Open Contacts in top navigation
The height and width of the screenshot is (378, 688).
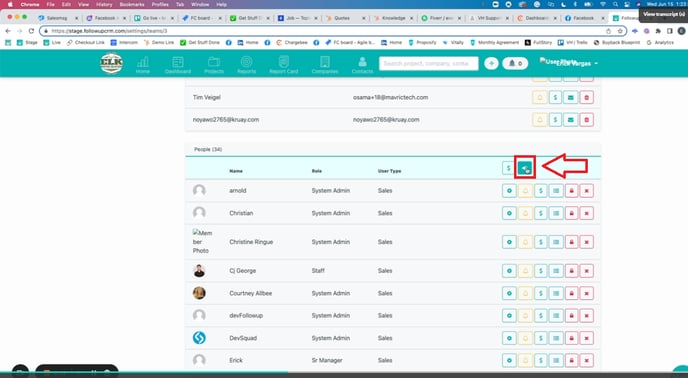[x=362, y=65]
